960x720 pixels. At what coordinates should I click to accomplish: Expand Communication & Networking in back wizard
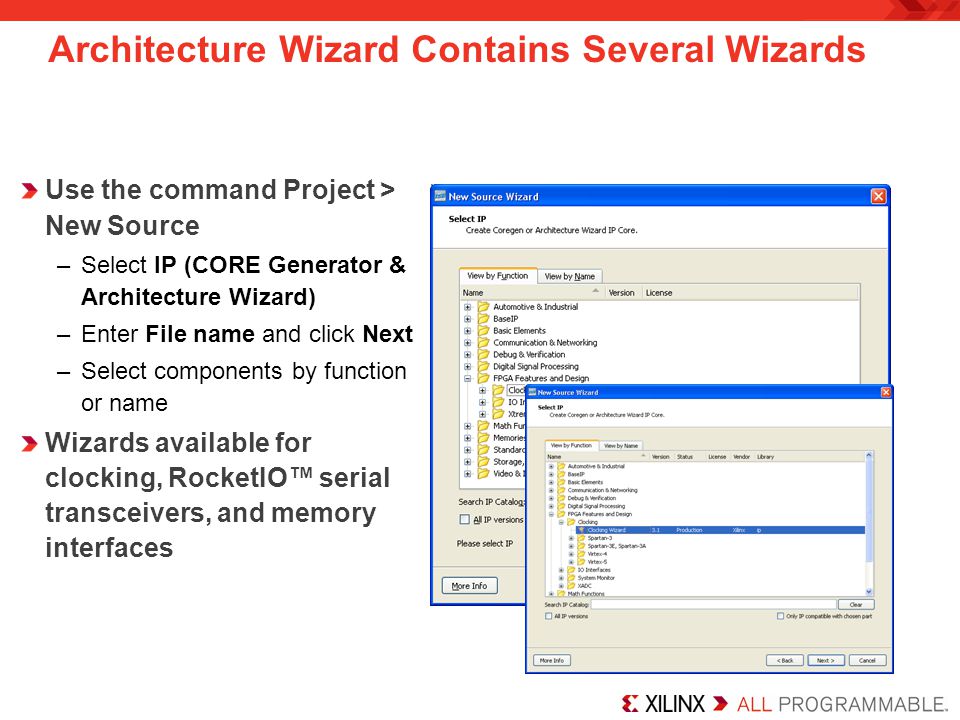click(x=468, y=343)
